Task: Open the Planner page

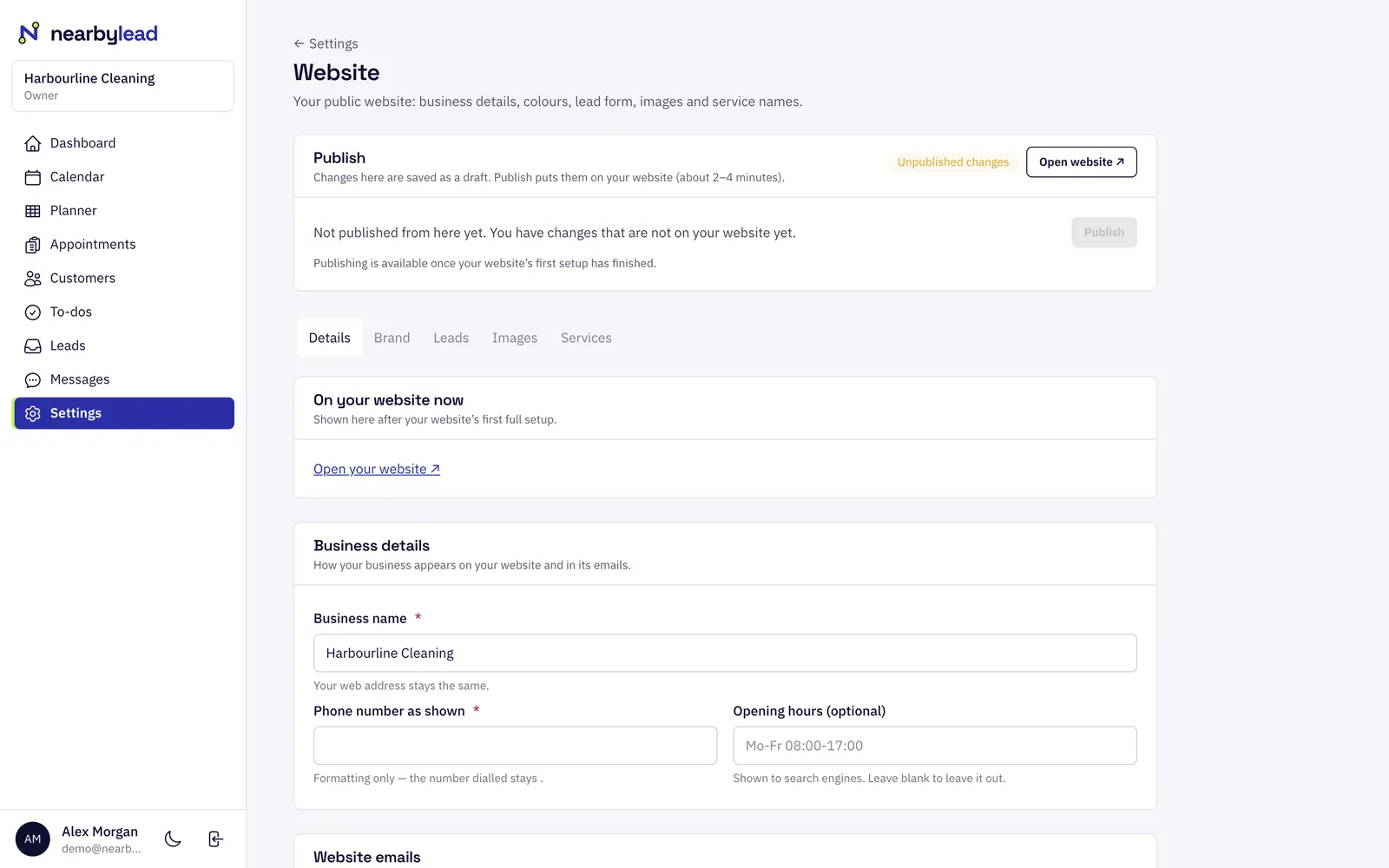Action: [124, 211]
